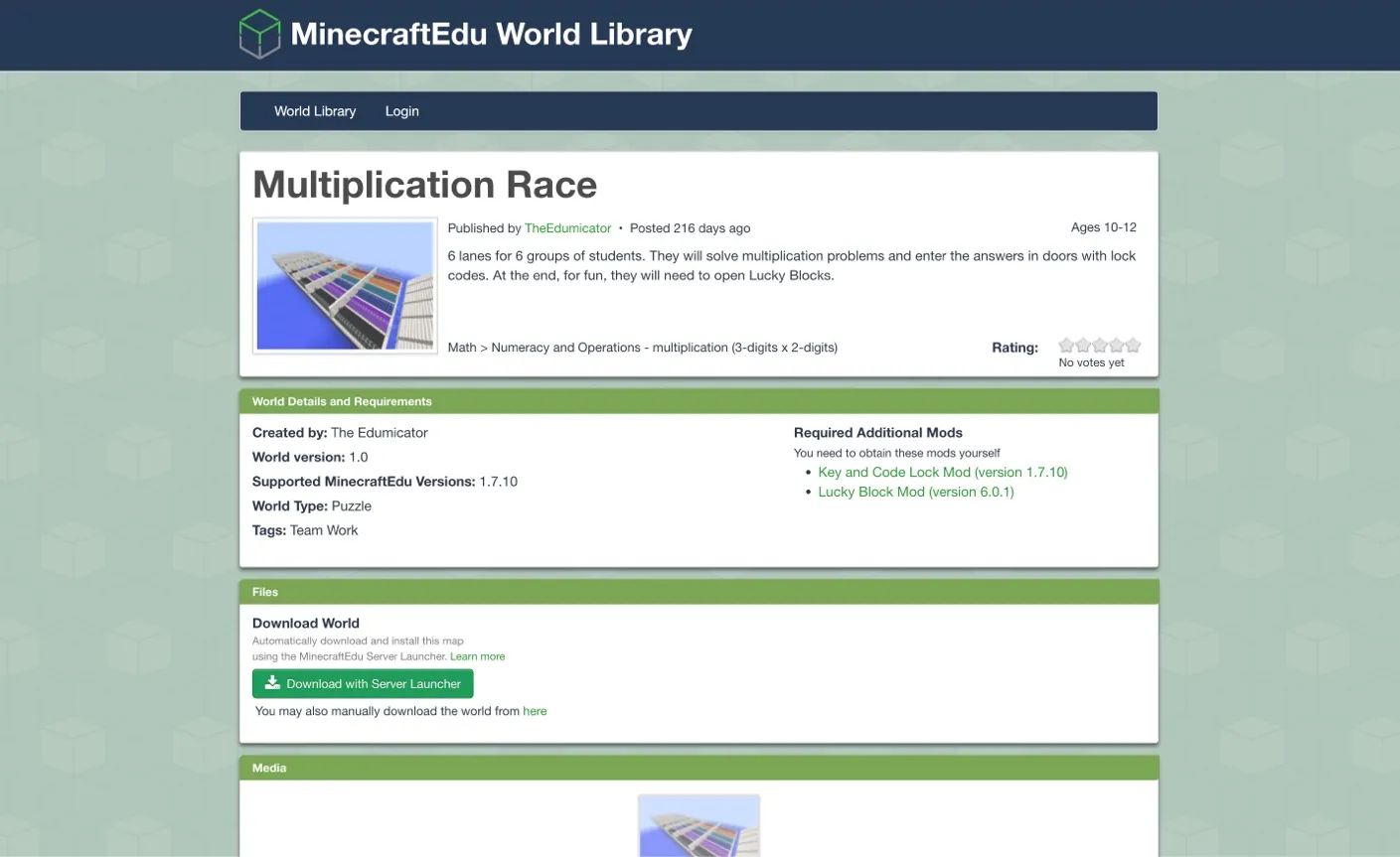
Task: Download with Server Launcher button
Action: click(x=363, y=684)
